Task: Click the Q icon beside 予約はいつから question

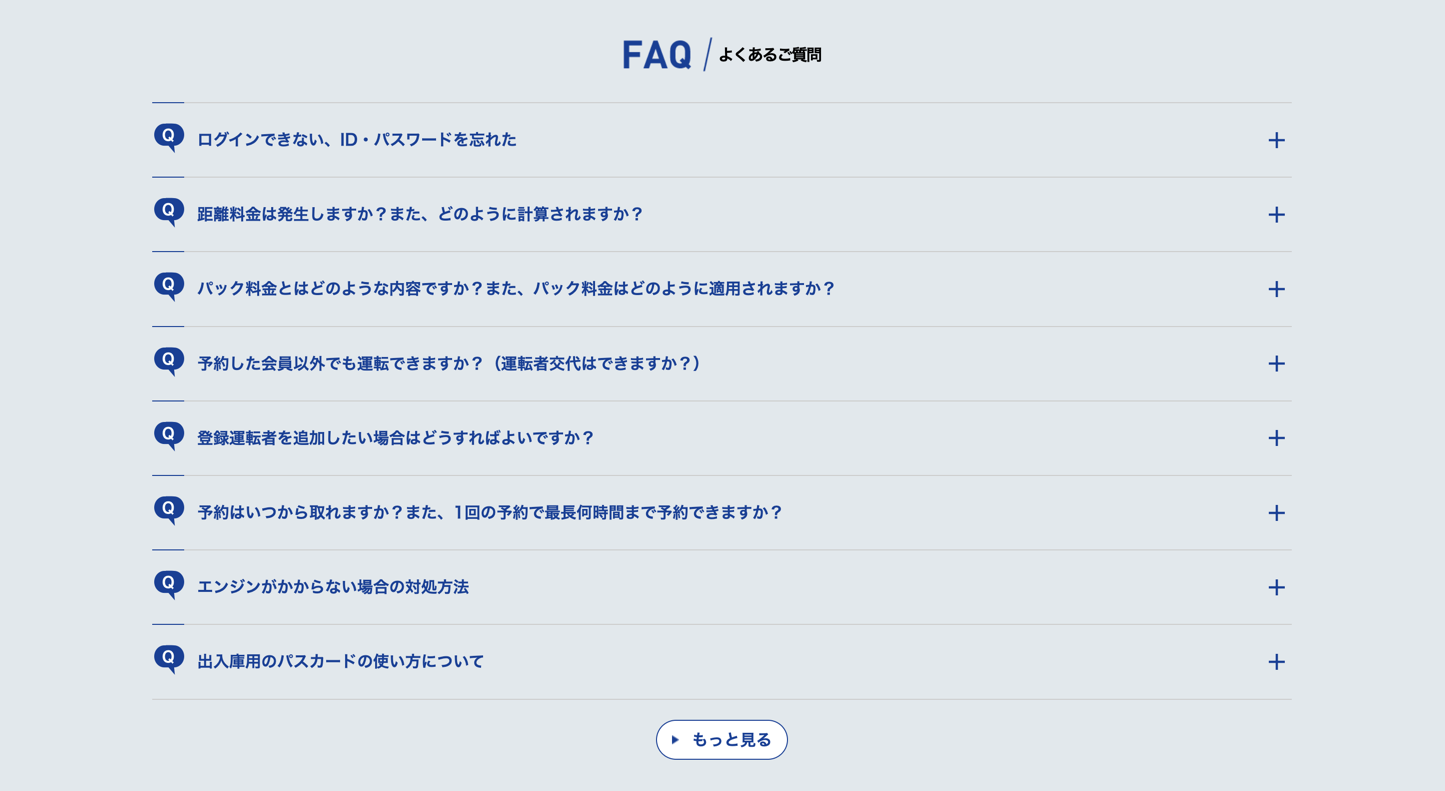Action: [169, 510]
